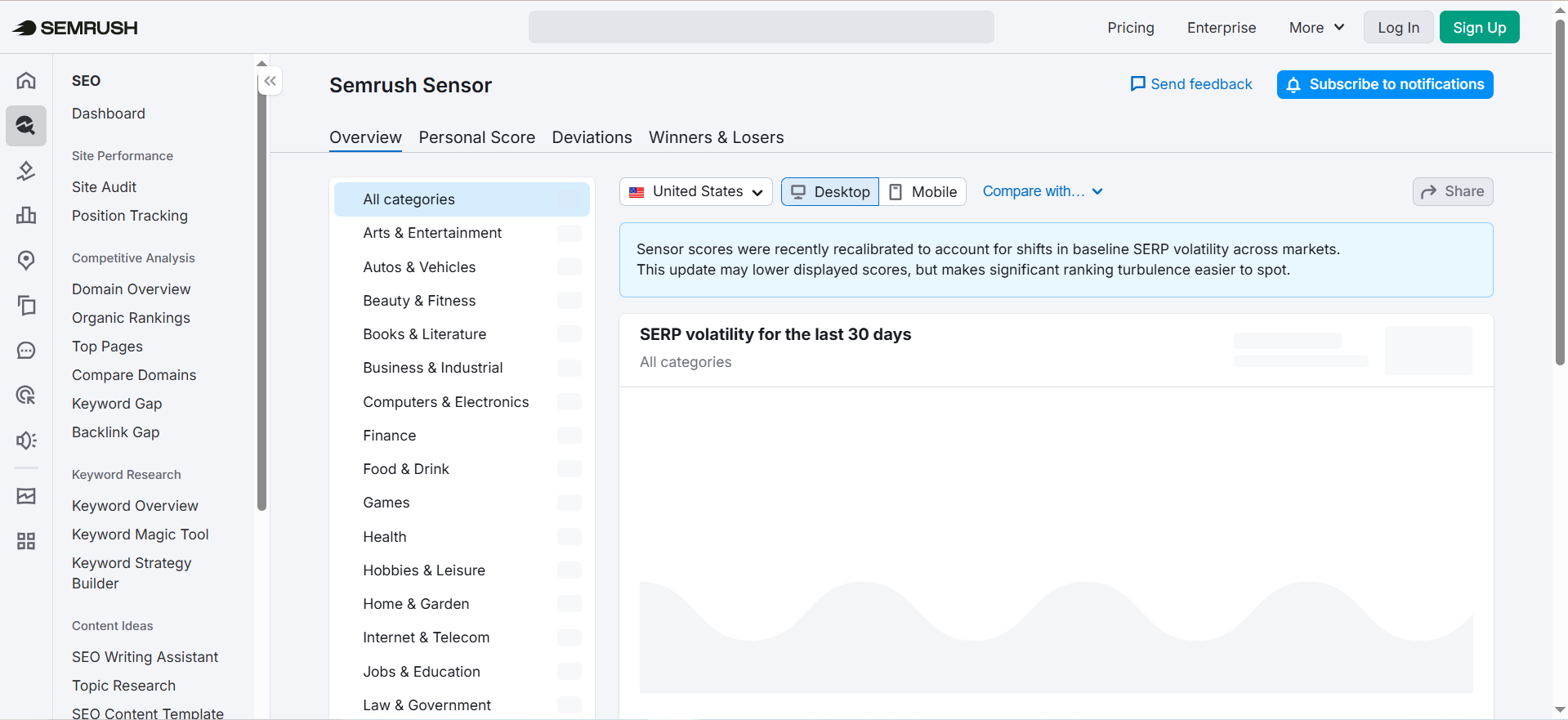The width and height of the screenshot is (1568, 720).
Task: Select the Finance category
Action: [x=462, y=436]
